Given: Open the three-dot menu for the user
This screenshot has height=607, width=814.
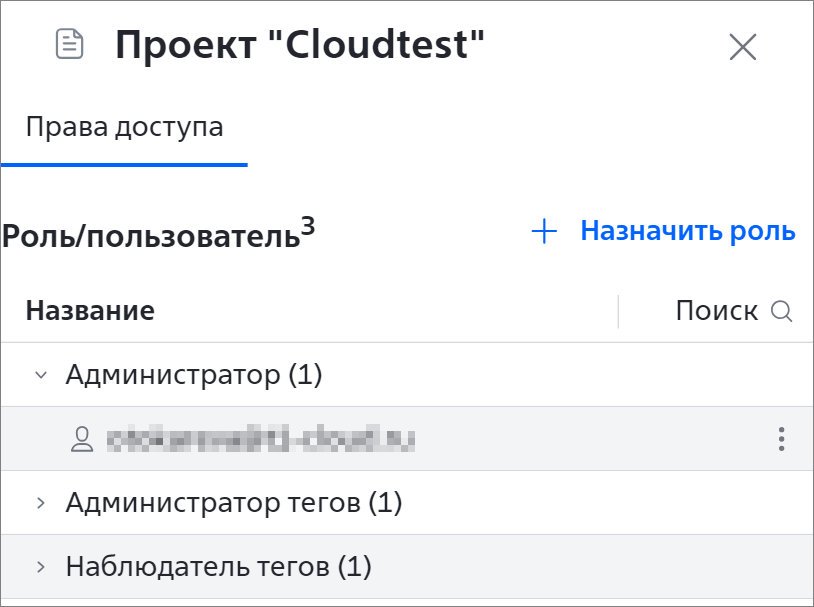Looking at the screenshot, I should coord(781,439).
